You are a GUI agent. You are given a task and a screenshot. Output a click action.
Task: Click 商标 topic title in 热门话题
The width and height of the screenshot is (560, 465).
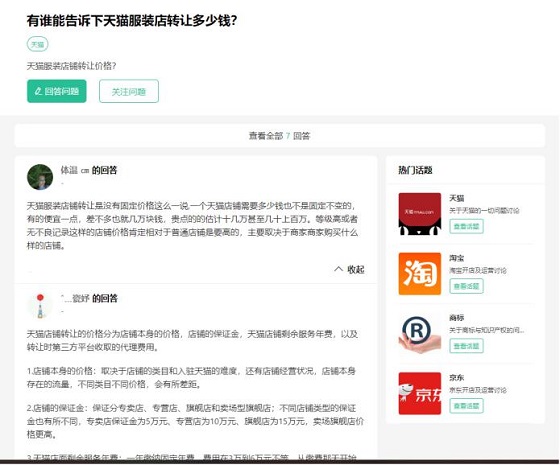point(457,318)
